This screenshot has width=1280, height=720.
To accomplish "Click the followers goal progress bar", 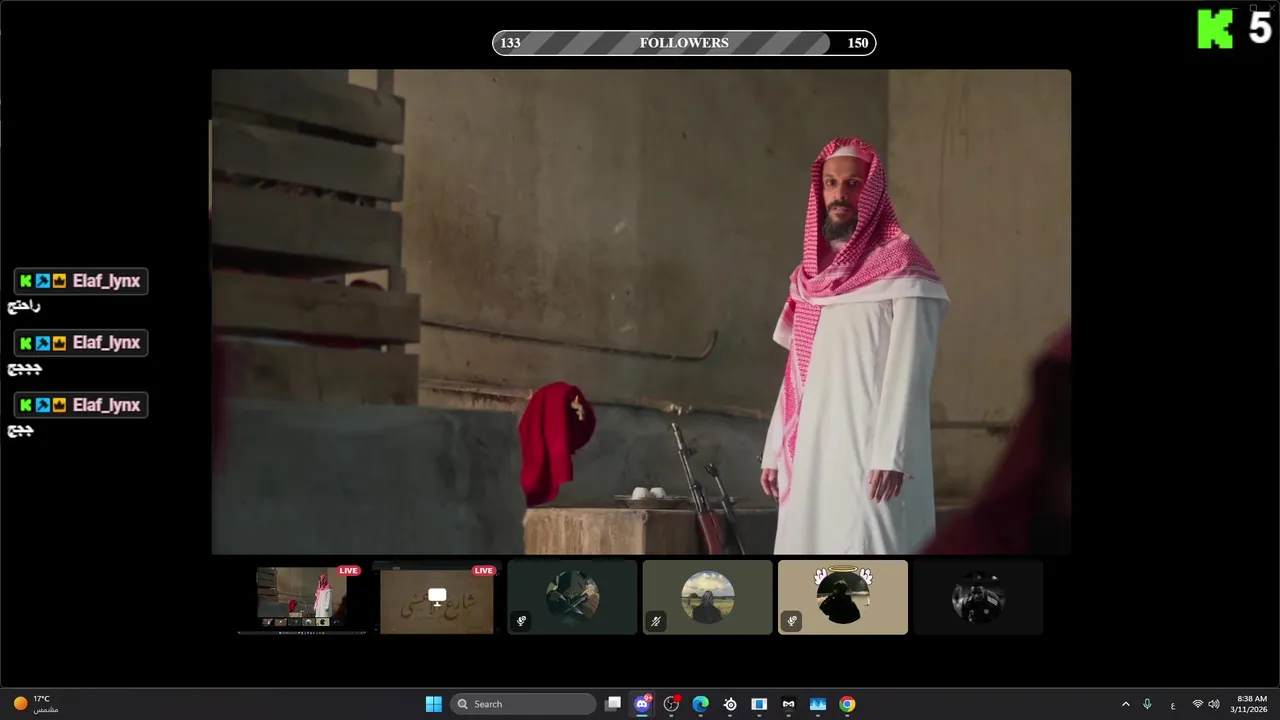I will coord(684,43).
